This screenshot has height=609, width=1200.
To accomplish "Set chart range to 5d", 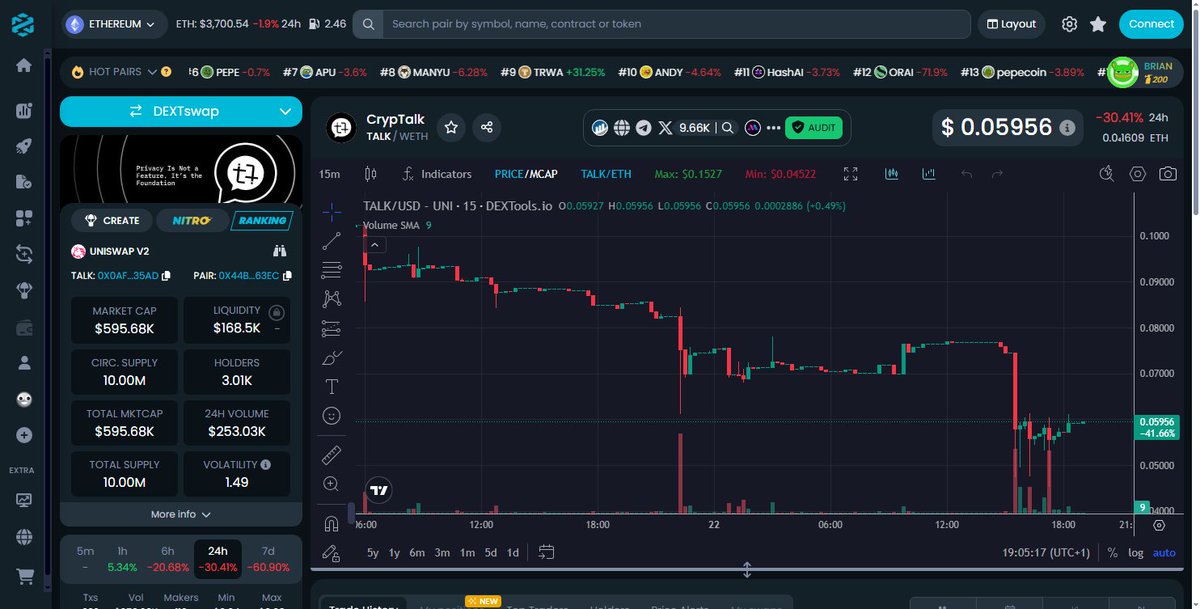I will [491, 552].
